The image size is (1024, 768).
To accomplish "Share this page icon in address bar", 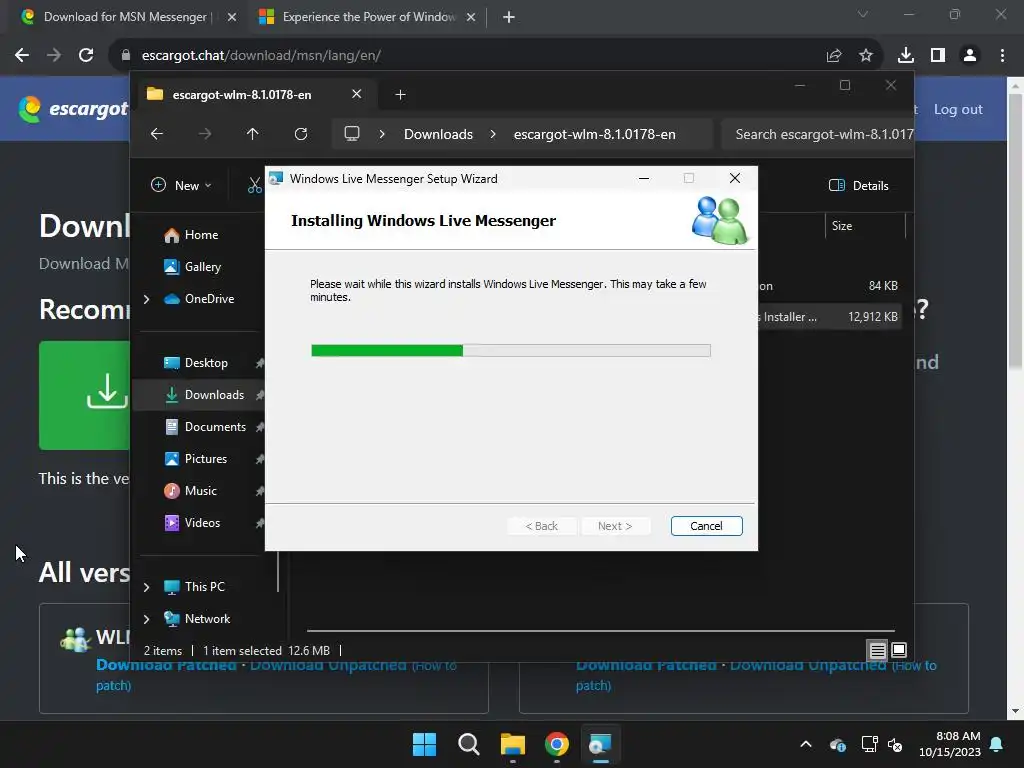I will coord(834,56).
